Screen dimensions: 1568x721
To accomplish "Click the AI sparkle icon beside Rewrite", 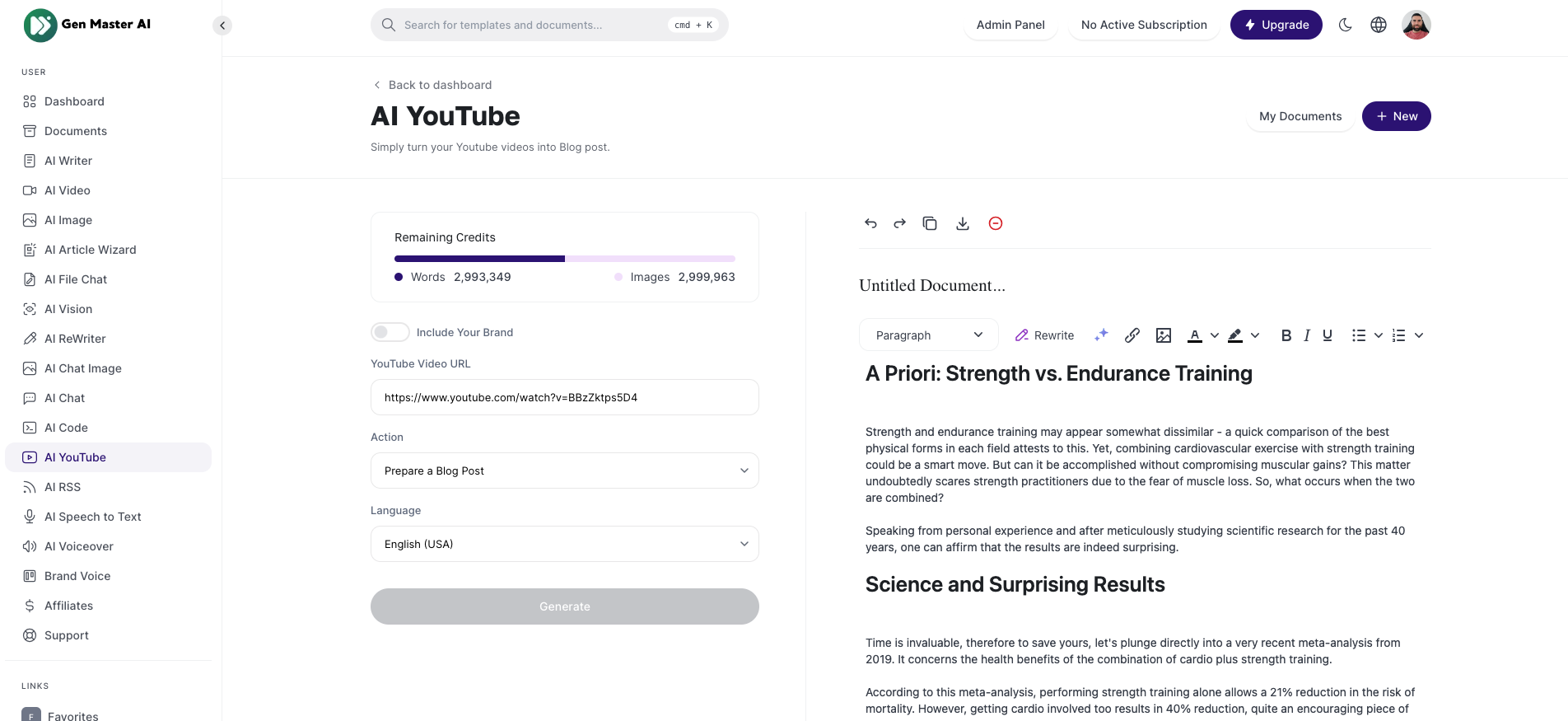I will (x=1101, y=335).
